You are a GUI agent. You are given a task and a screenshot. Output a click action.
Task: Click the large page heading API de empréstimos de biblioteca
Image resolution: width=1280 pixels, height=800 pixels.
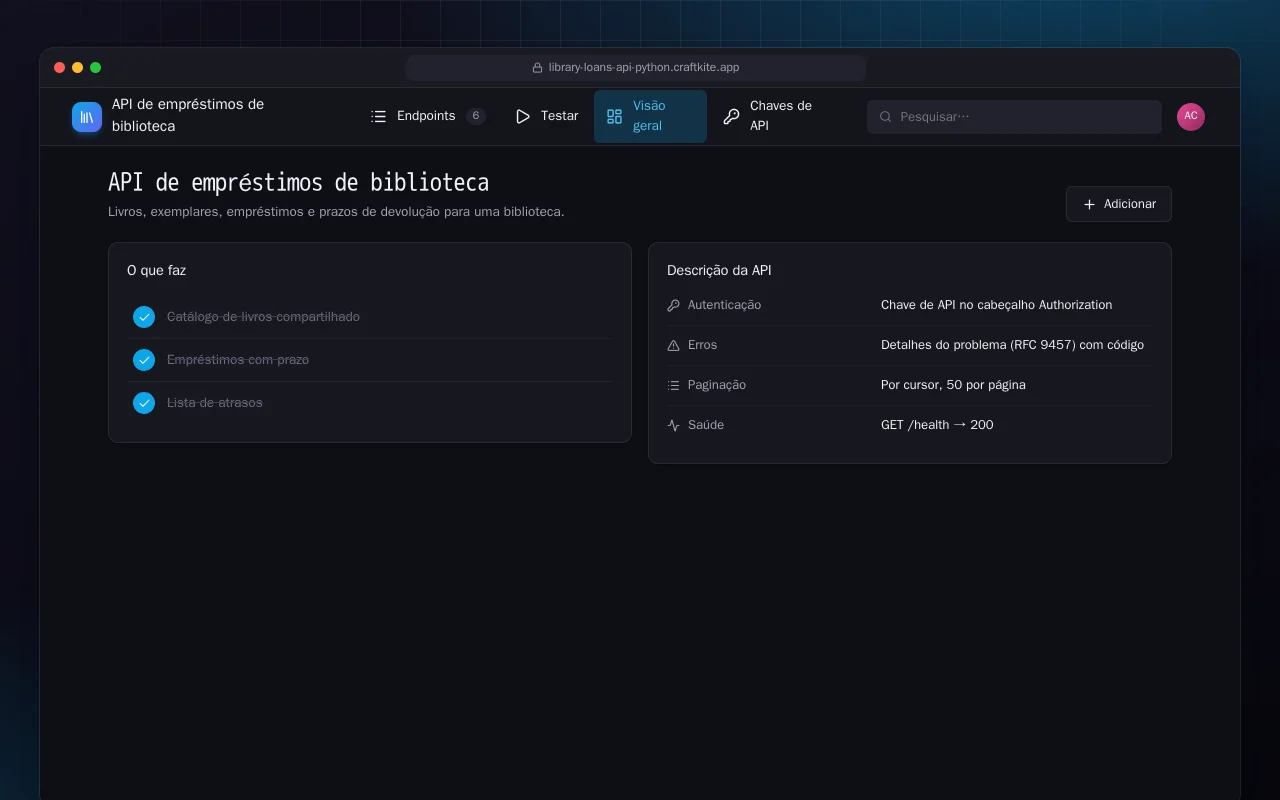point(298,183)
